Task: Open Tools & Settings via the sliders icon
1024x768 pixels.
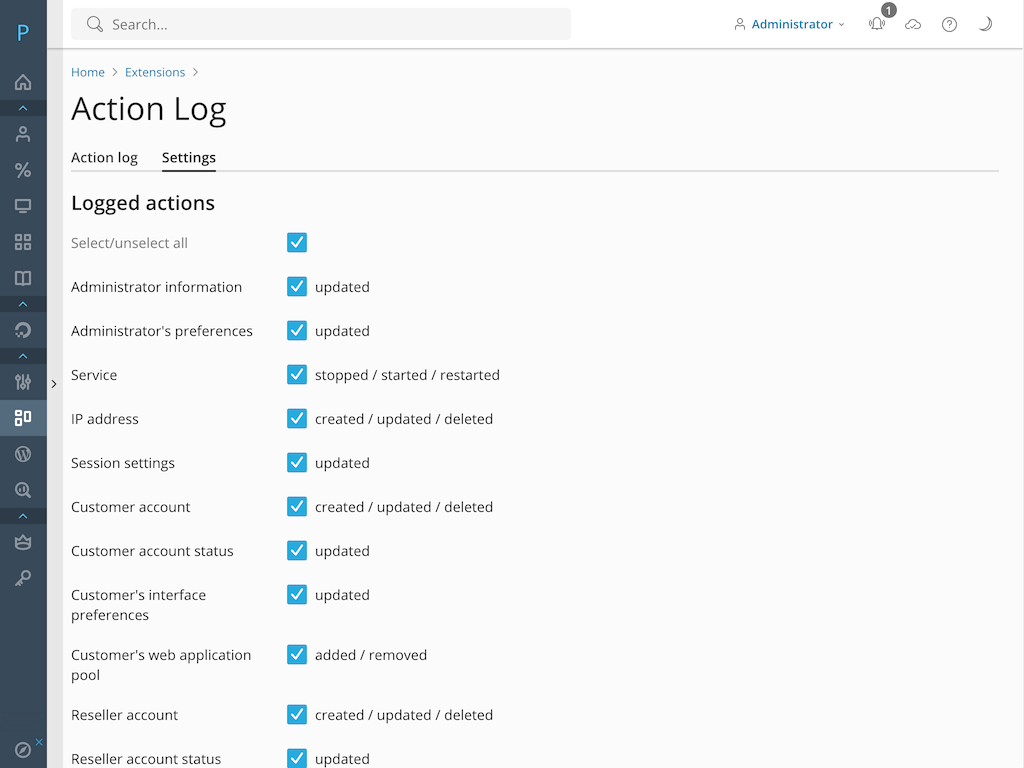Action: 22,382
